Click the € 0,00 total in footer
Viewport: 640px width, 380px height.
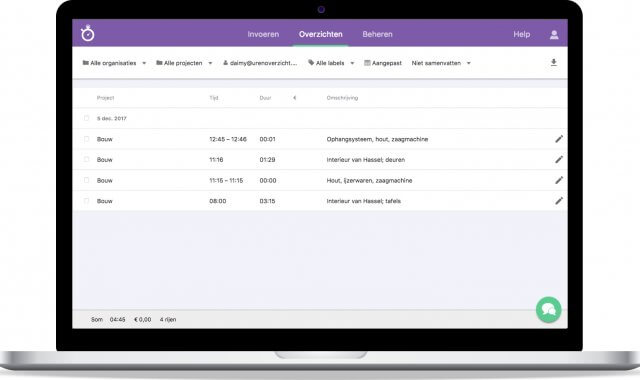tap(142, 320)
